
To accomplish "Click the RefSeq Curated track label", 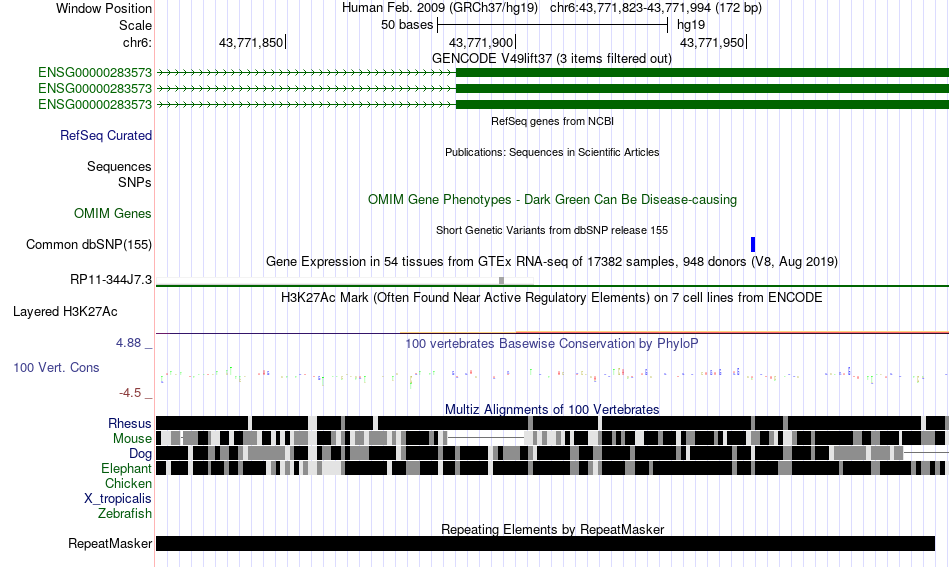I will [x=105, y=136].
